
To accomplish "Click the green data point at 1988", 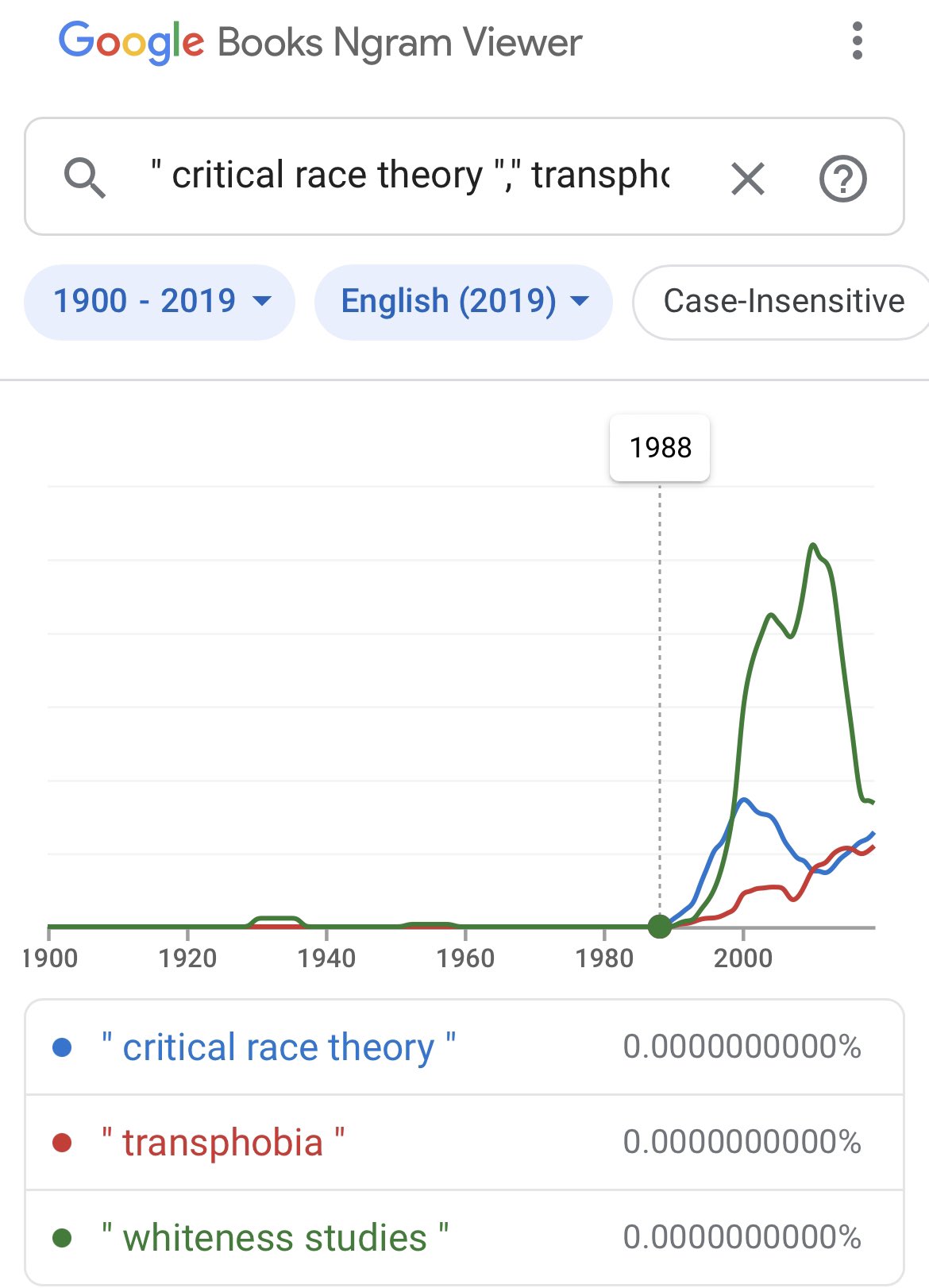I will [659, 926].
